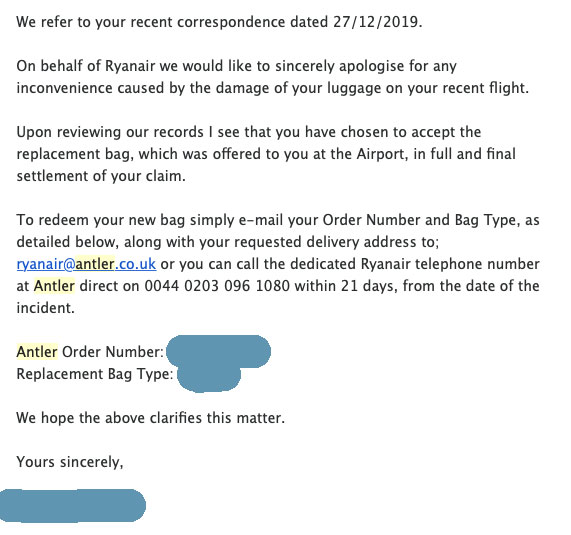Click the 'settlement of your claim.' line
Viewport: 571px width, 535px height.
coord(101,176)
